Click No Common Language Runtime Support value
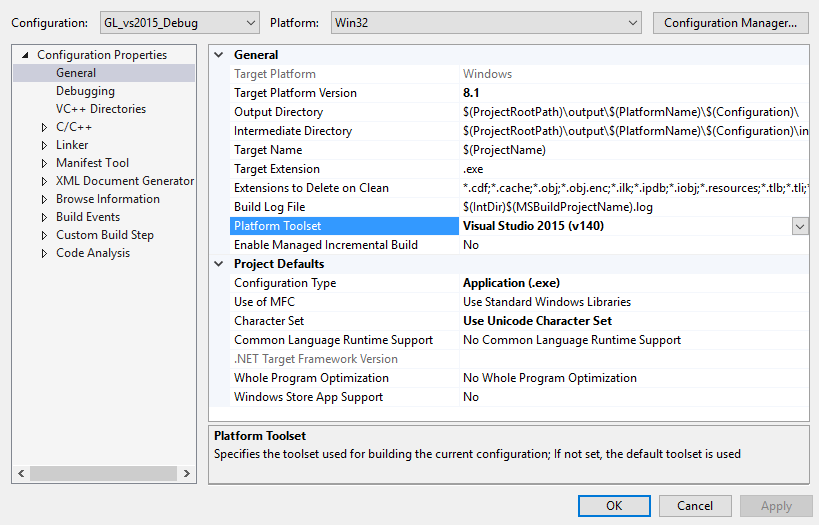This screenshot has height=525, width=819. [572, 340]
